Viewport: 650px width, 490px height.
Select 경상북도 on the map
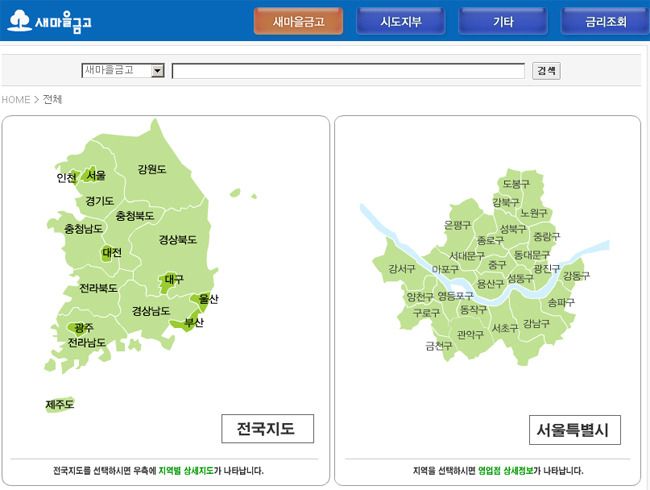[178, 240]
